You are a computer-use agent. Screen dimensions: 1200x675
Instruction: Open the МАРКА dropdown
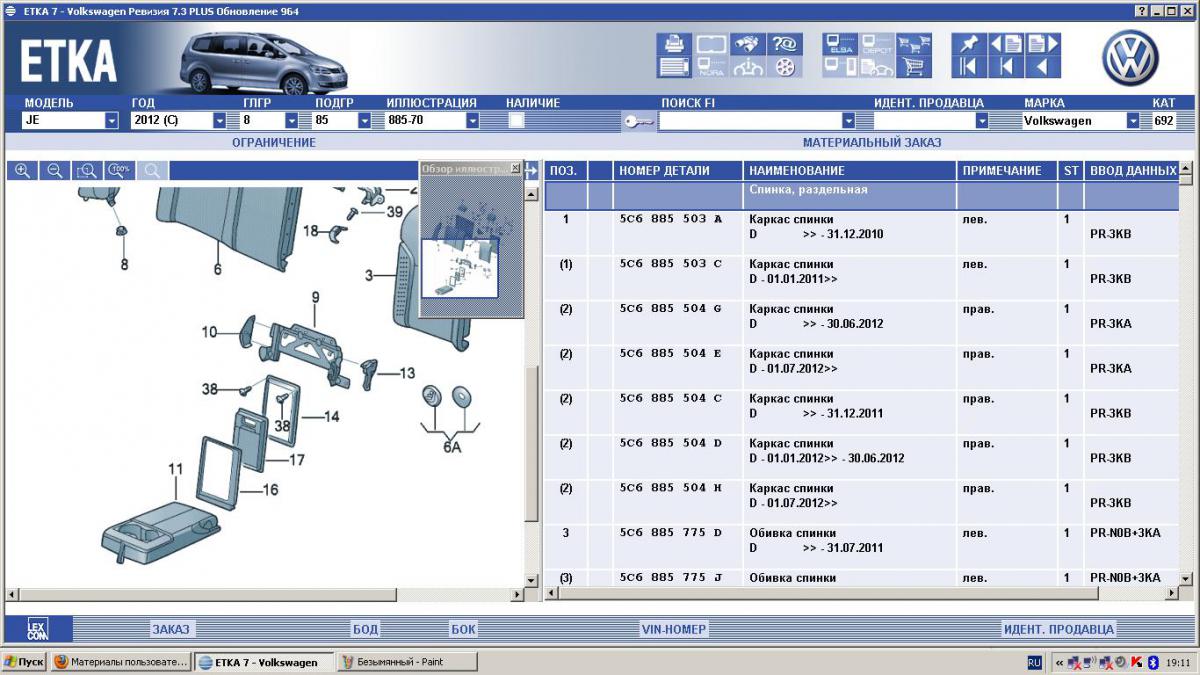pyautogui.click(x=1133, y=121)
